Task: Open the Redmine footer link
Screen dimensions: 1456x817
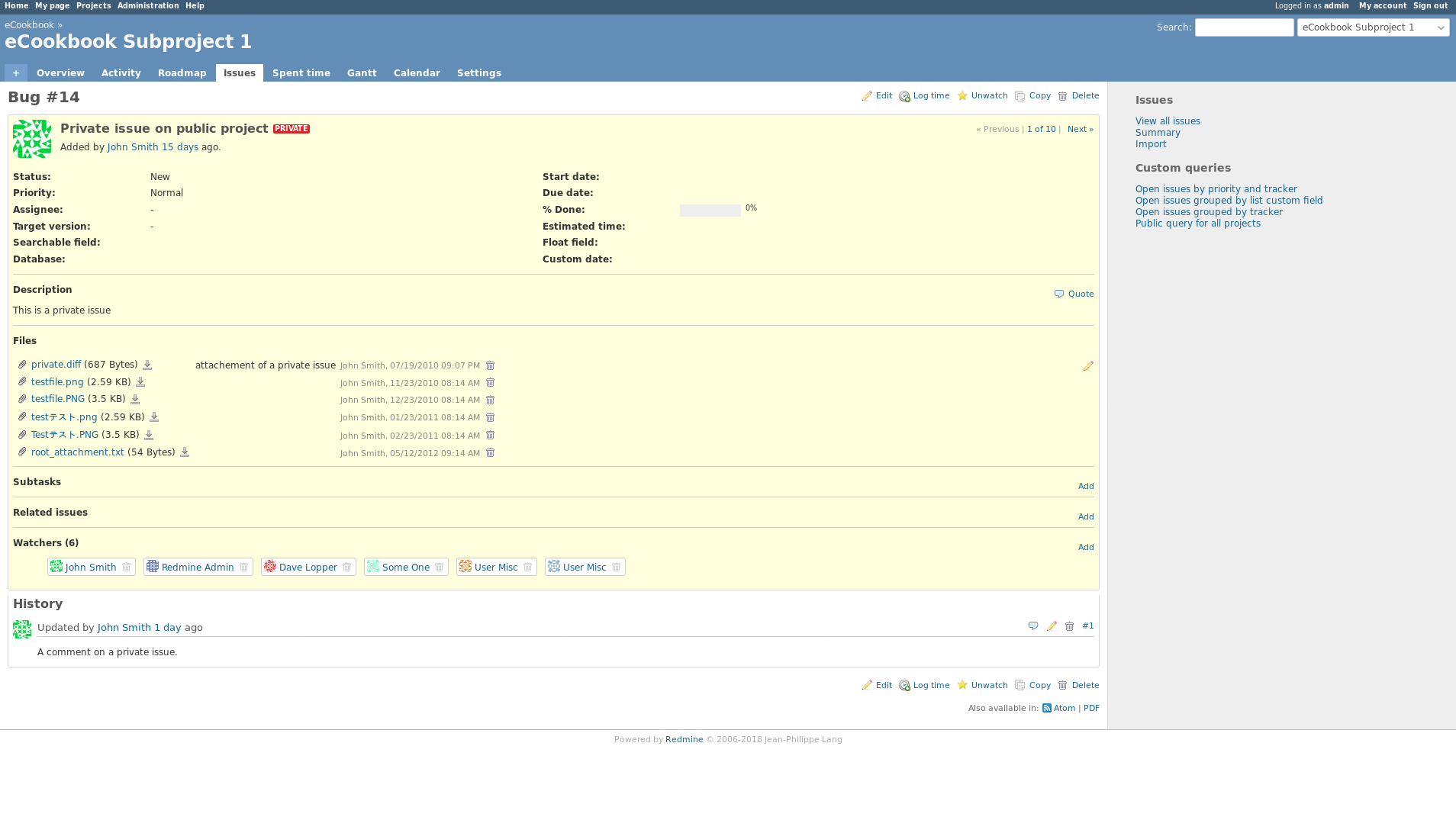Action: pyautogui.click(x=685, y=740)
